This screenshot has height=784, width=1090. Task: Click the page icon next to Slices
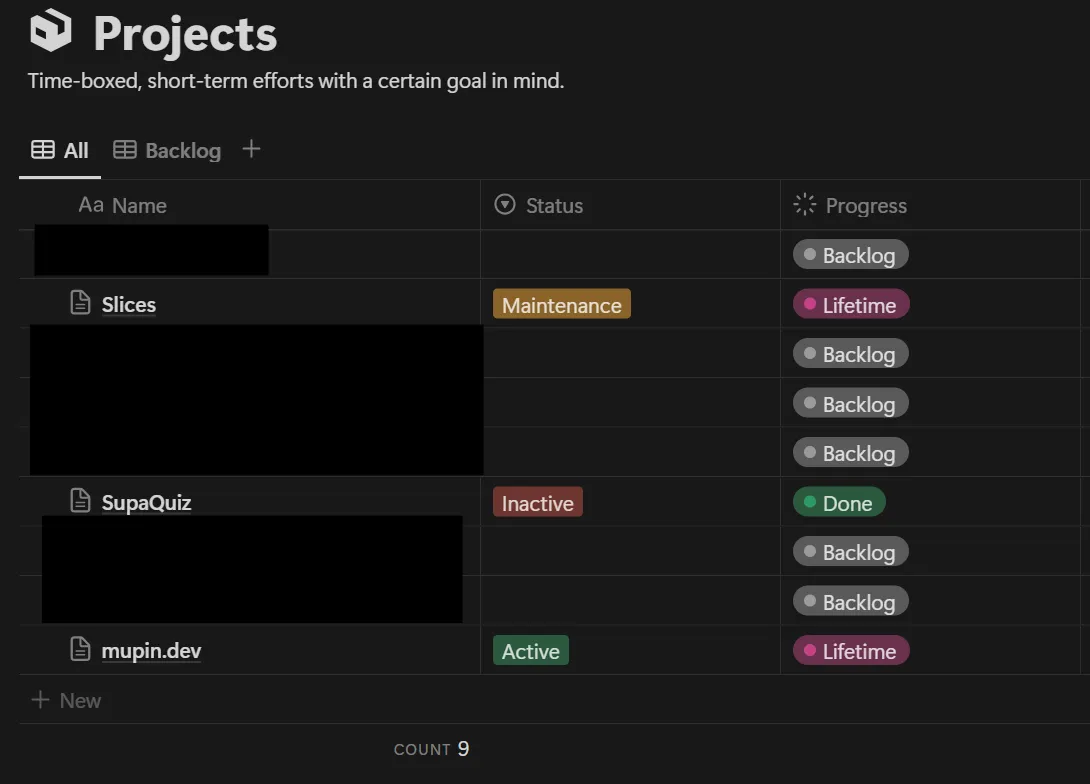(x=81, y=303)
